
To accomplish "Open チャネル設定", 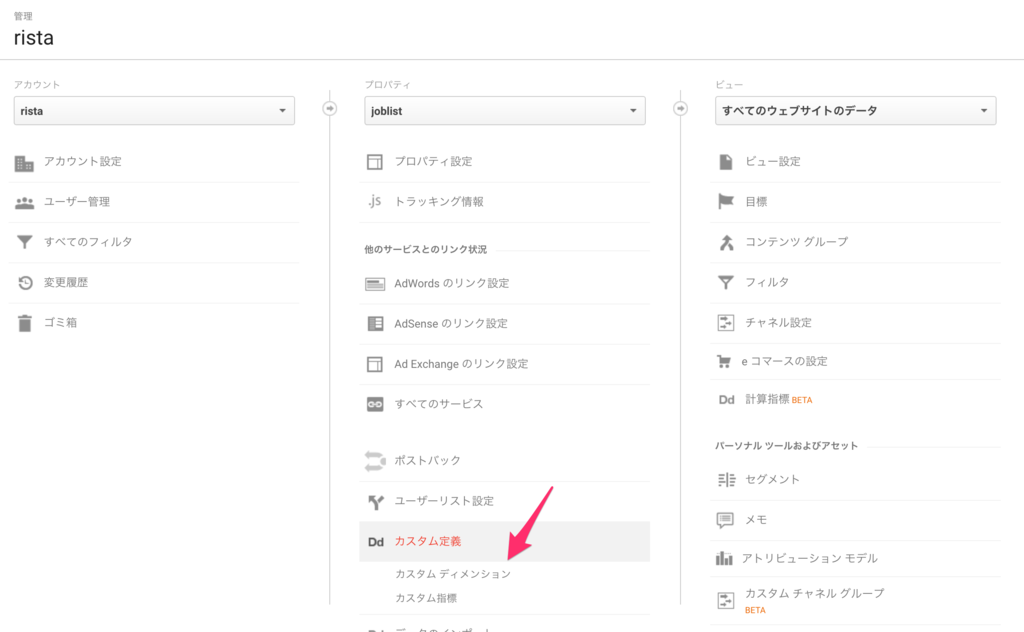I will [778, 323].
